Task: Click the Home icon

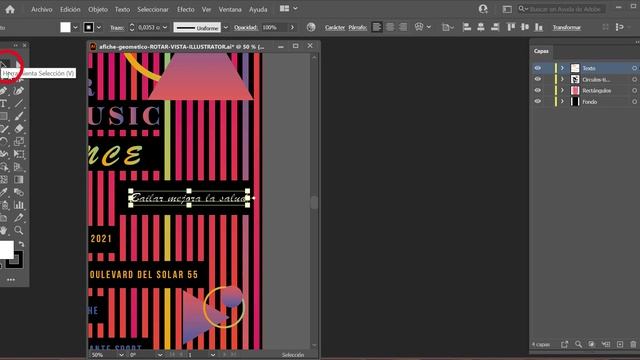Action: coord(10,9)
